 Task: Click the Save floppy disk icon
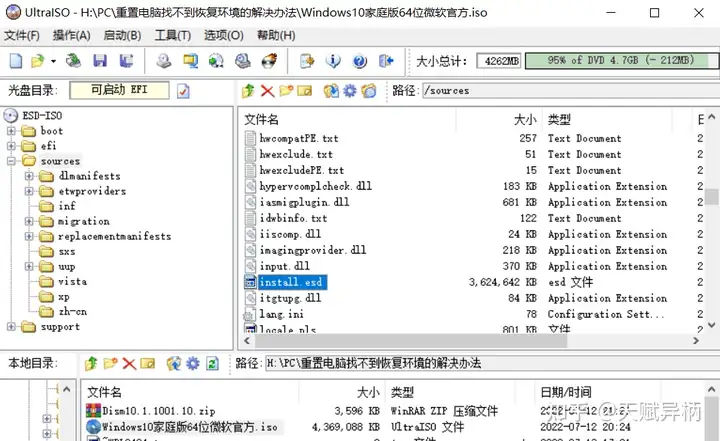point(100,61)
